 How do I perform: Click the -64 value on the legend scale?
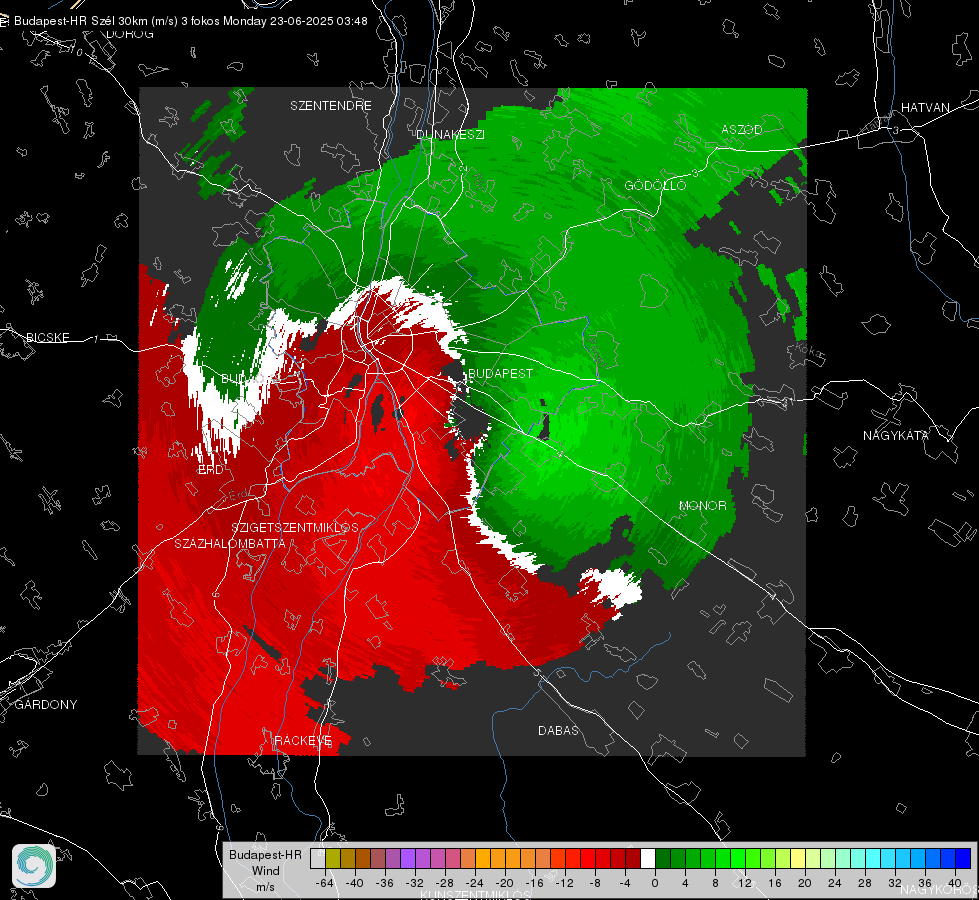pos(325,883)
